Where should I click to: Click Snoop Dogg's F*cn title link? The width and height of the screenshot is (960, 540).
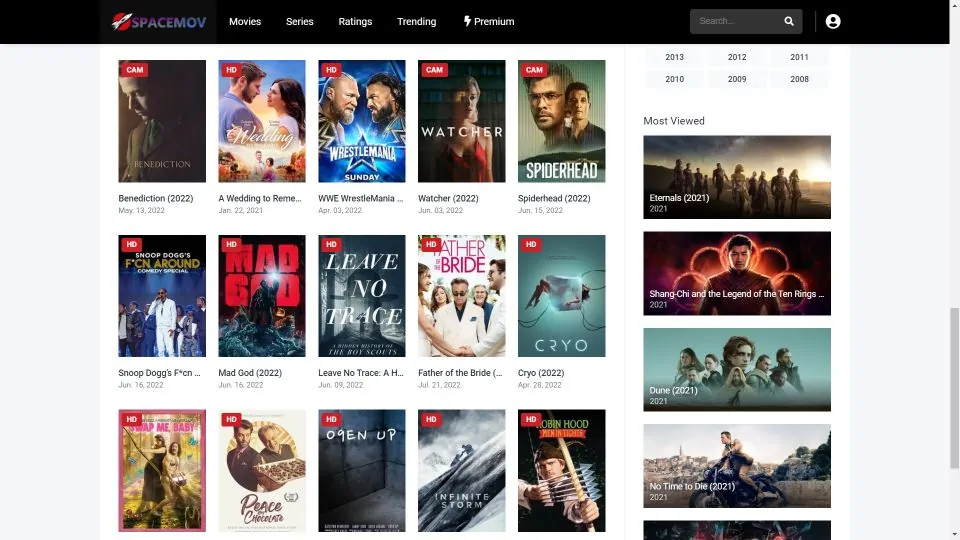point(159,373)
